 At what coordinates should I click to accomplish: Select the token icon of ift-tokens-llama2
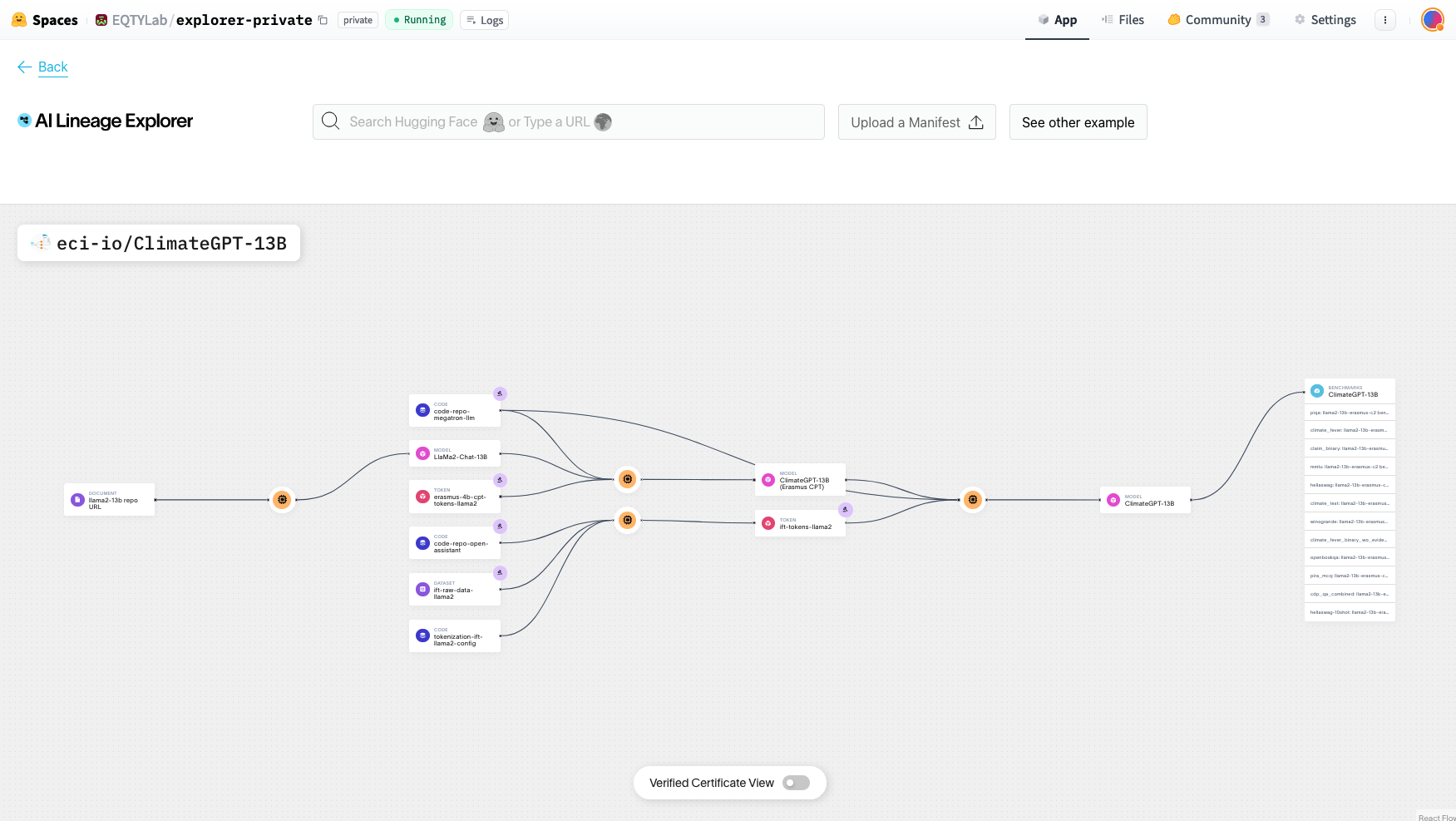pos(768,523)
